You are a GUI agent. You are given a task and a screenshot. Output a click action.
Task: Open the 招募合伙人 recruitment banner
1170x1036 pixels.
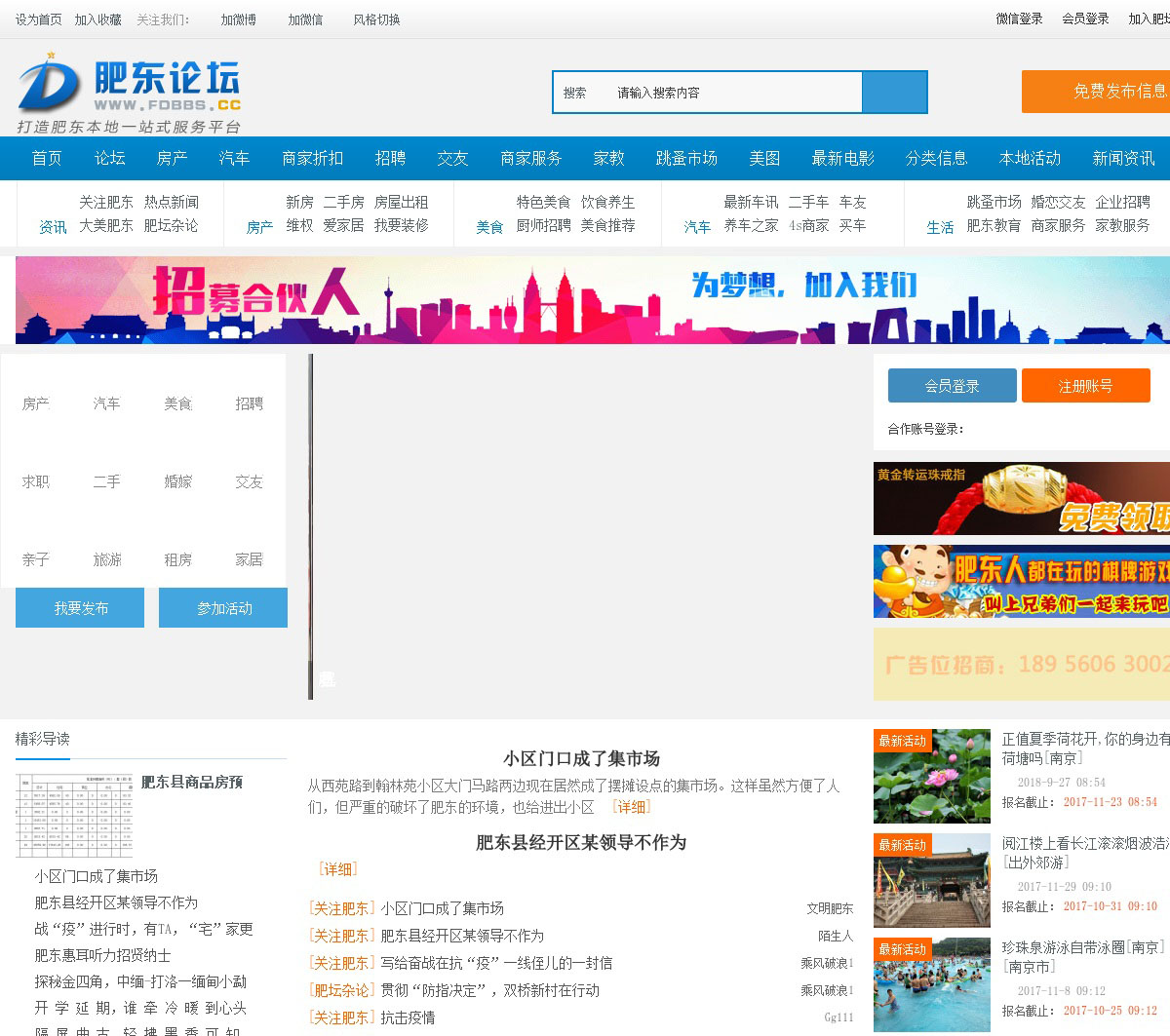click(585, 300)
